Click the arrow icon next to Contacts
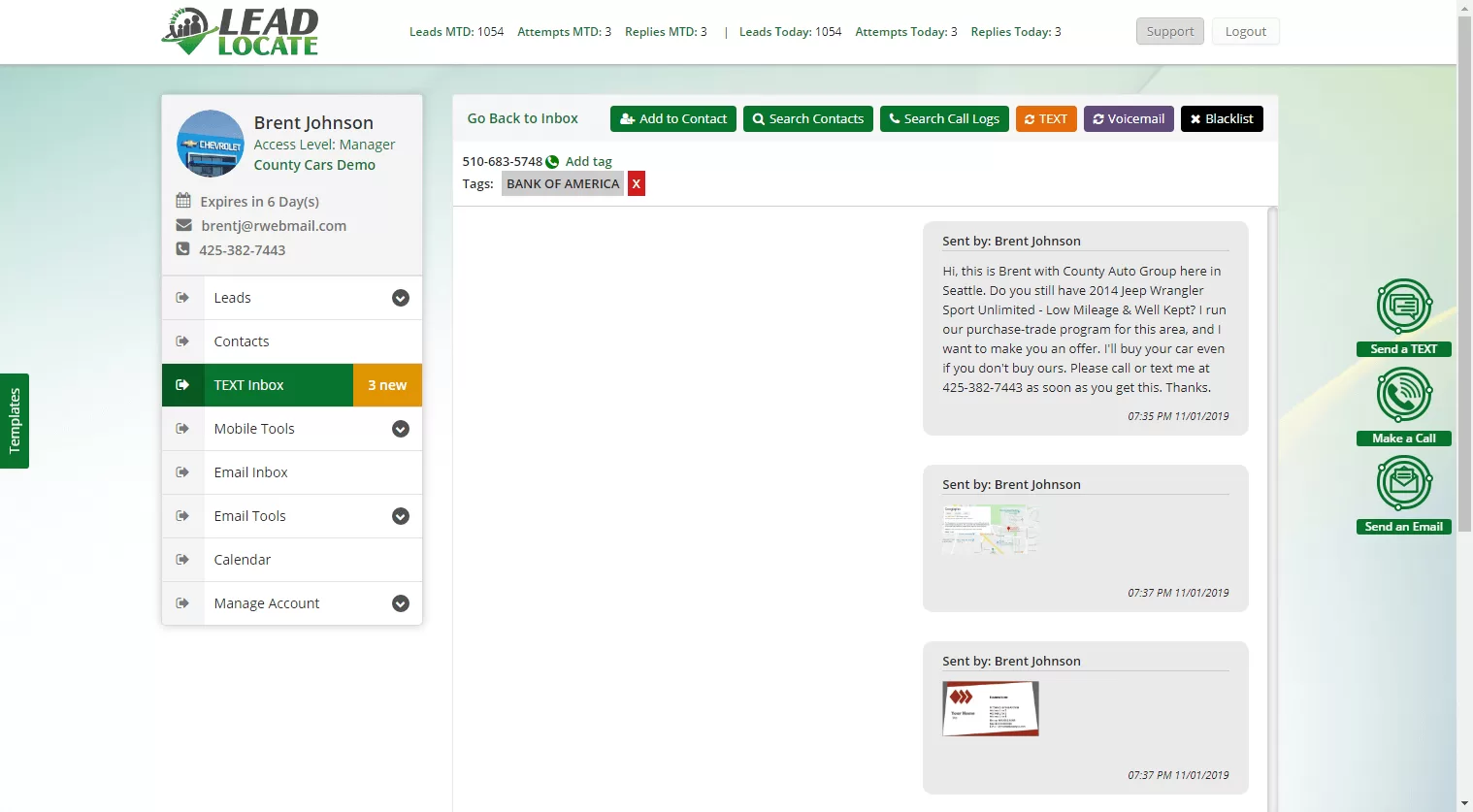Viewport: 1473px width, 812px height. point(182,341)
